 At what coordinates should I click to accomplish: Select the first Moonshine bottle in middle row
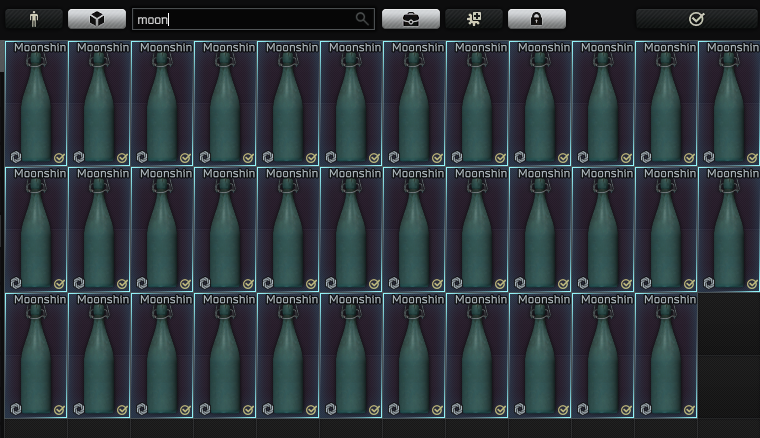(x=36, y=229)
